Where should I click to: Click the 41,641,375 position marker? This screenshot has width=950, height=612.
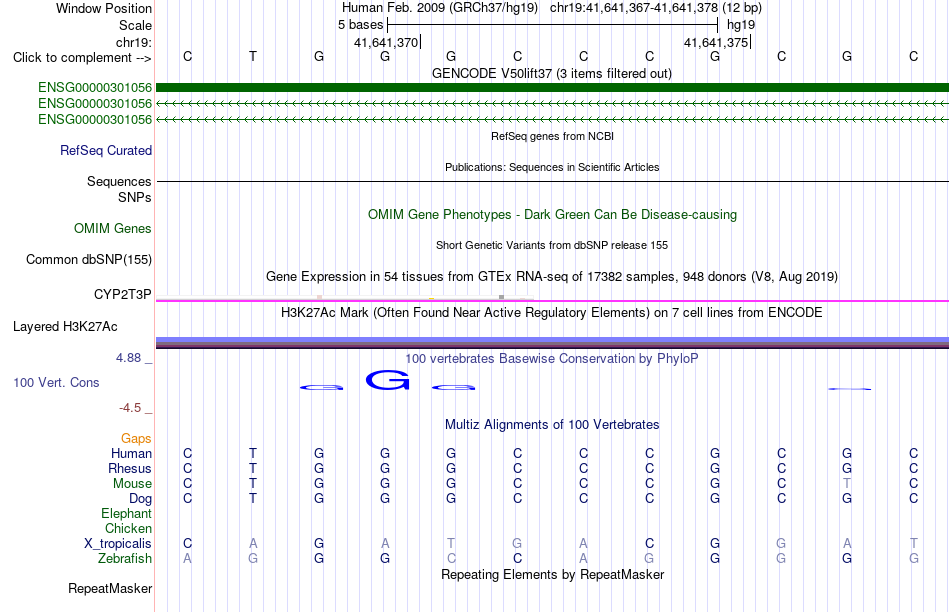(x=716, y=42)
